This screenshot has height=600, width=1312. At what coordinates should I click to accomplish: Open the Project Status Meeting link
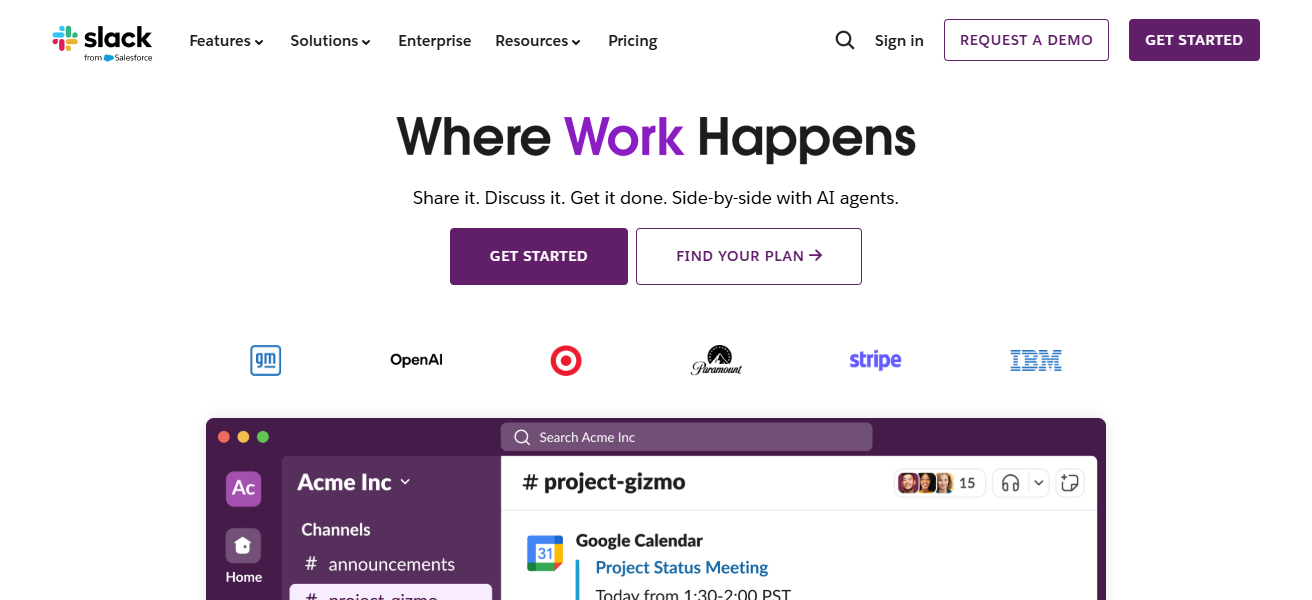tap(681, 567)
